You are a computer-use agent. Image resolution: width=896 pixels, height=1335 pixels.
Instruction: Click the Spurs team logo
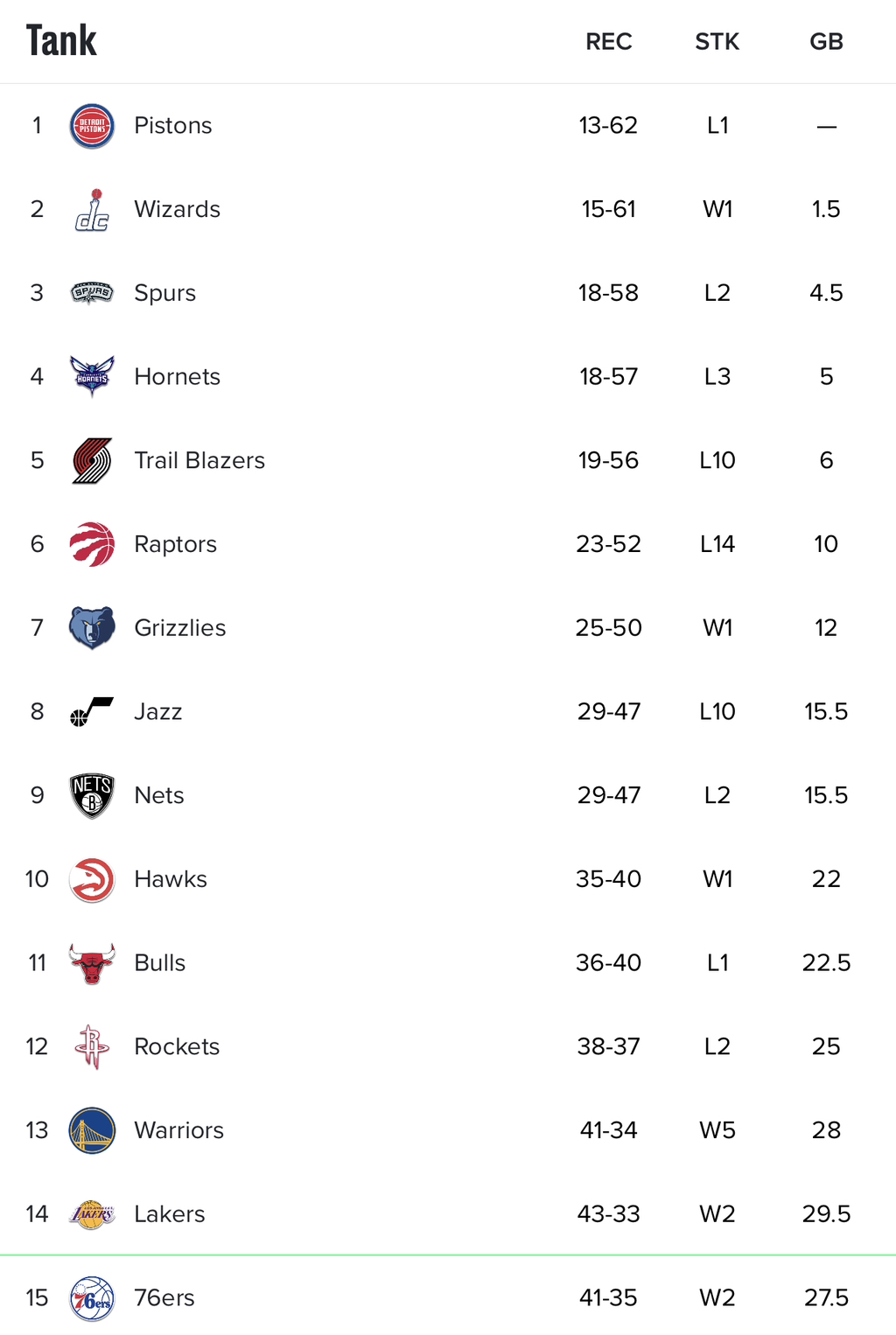coord(92,293)
